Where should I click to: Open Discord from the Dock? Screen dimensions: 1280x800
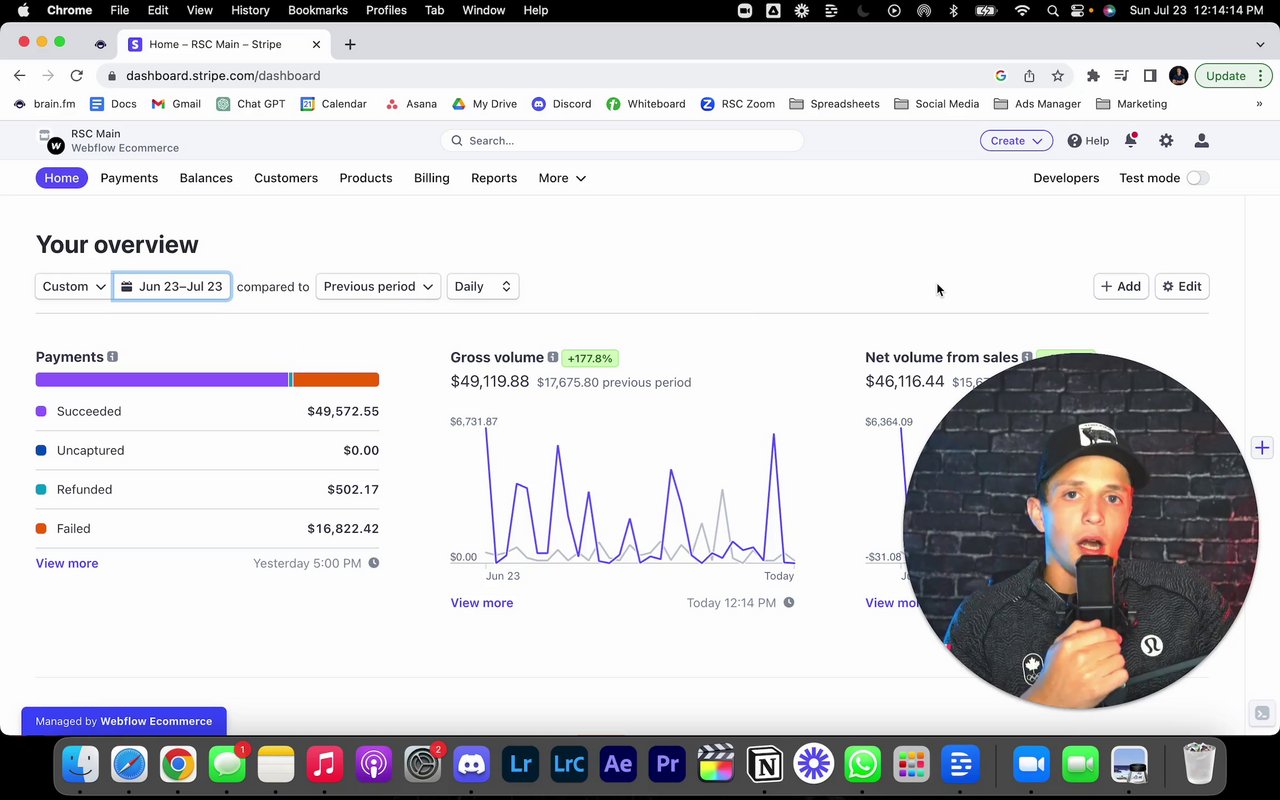471,765
